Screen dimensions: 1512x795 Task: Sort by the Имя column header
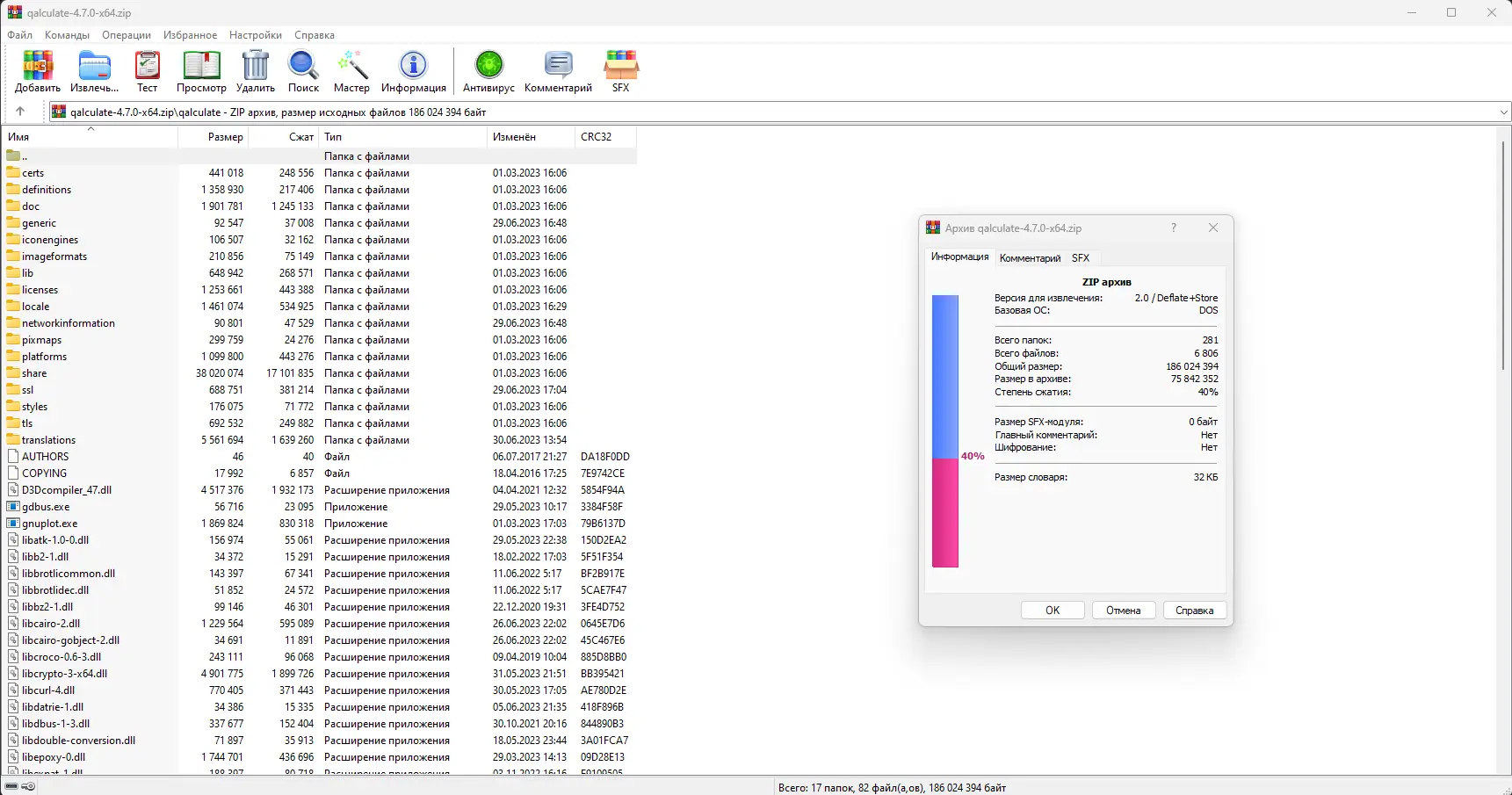click(91, 137)
